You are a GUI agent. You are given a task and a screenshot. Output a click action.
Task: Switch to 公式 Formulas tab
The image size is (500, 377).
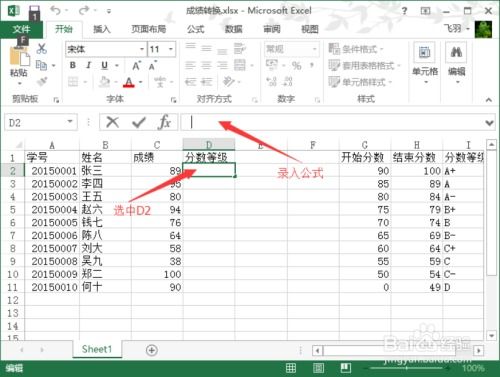point(195,29)
